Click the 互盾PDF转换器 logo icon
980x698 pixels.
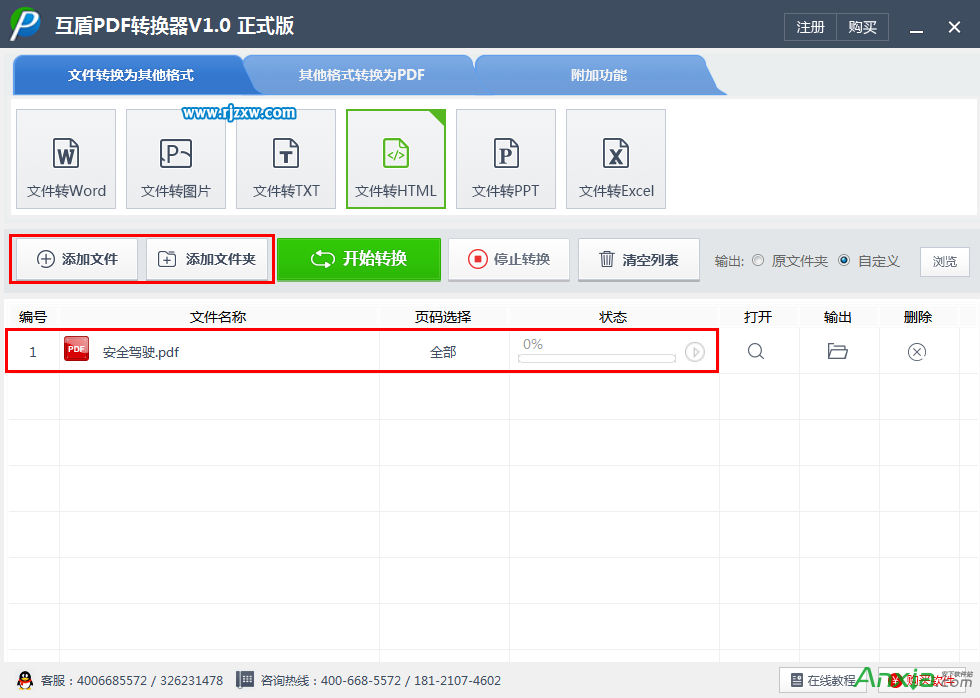pos(25,24)
